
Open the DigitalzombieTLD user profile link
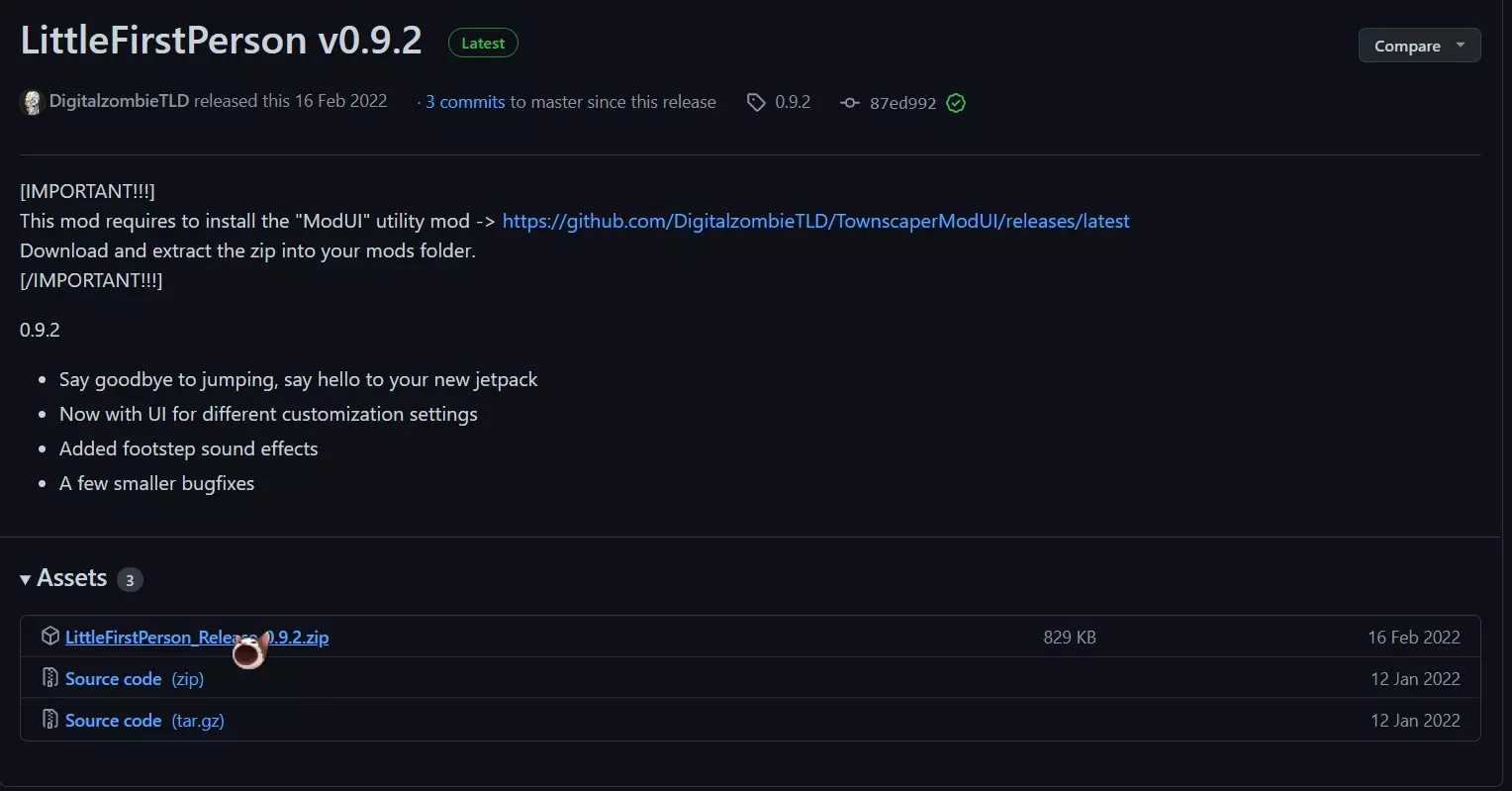click(119, 101)
